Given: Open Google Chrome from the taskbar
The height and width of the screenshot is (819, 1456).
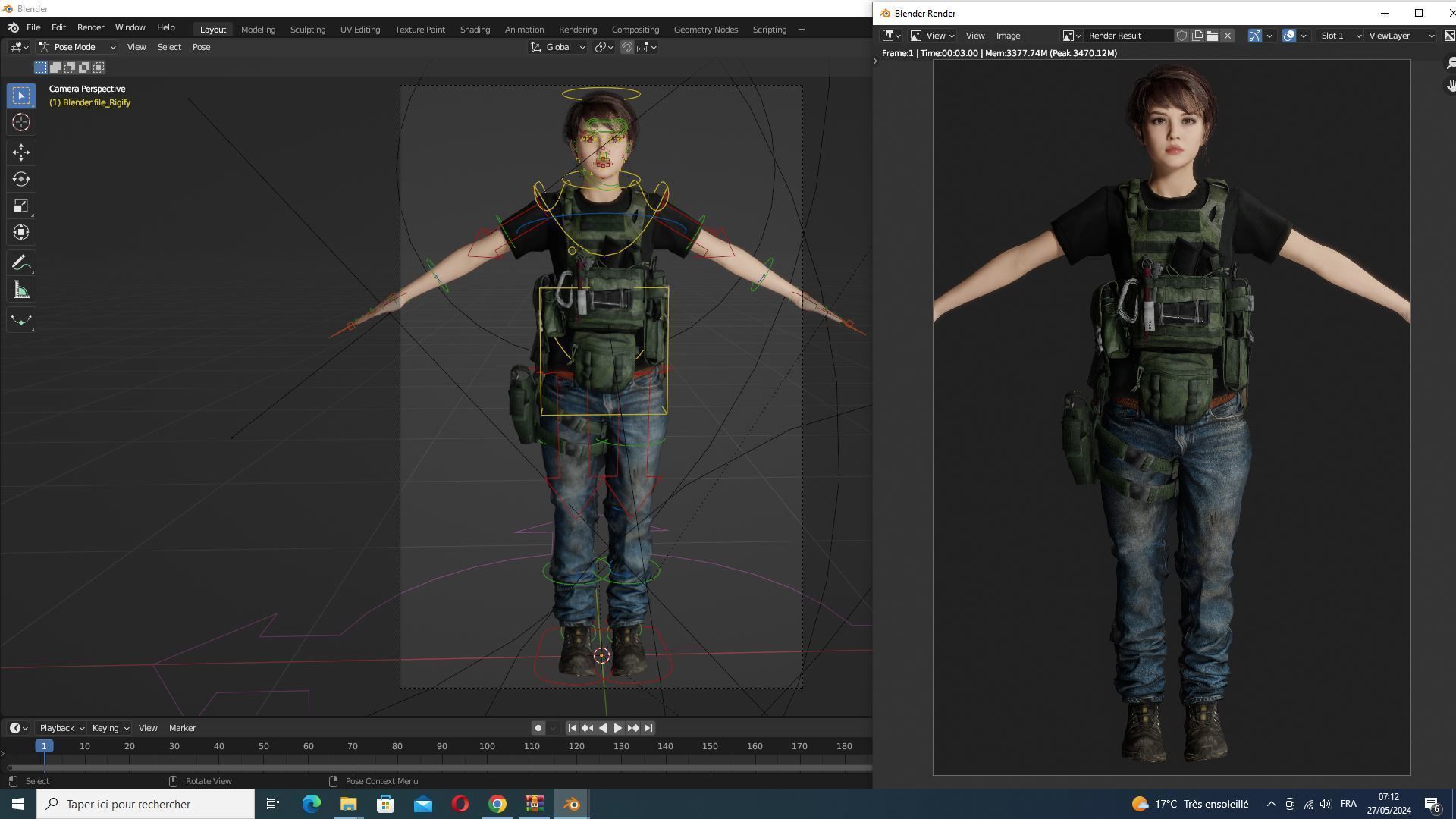Looking at the screenshot, I should (497, 804).
